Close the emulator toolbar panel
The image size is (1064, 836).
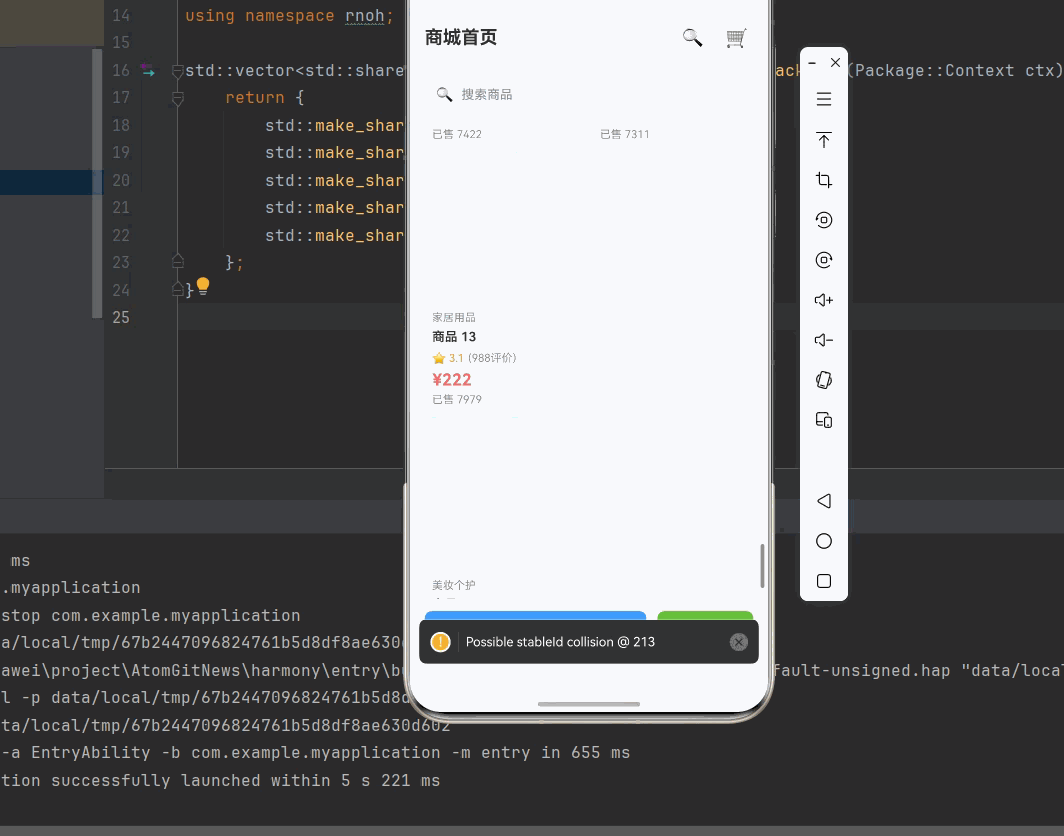pos(835,62)
